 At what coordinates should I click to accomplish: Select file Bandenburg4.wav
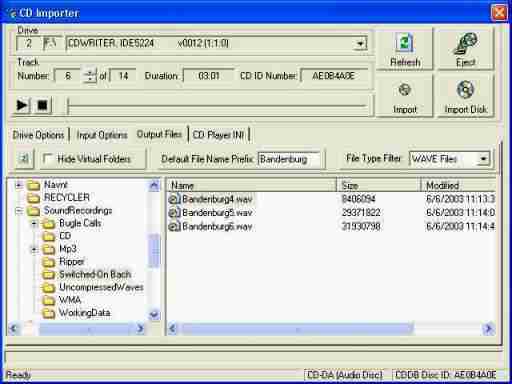[217, 199]
